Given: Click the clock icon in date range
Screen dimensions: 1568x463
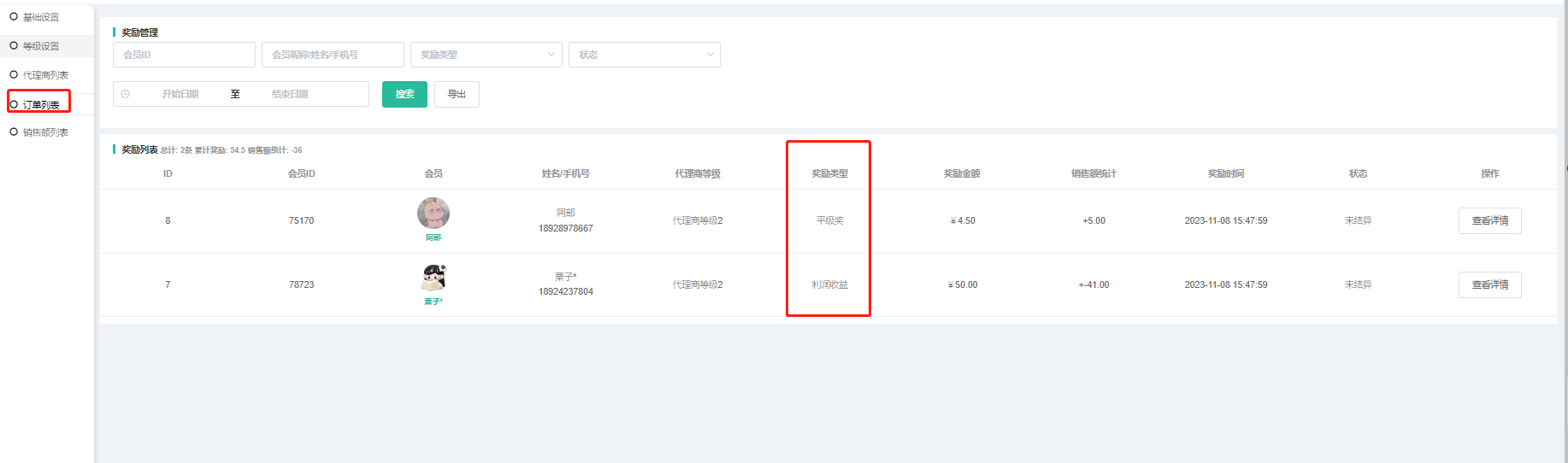Looking at the screenshot, I should pos(126,94).
